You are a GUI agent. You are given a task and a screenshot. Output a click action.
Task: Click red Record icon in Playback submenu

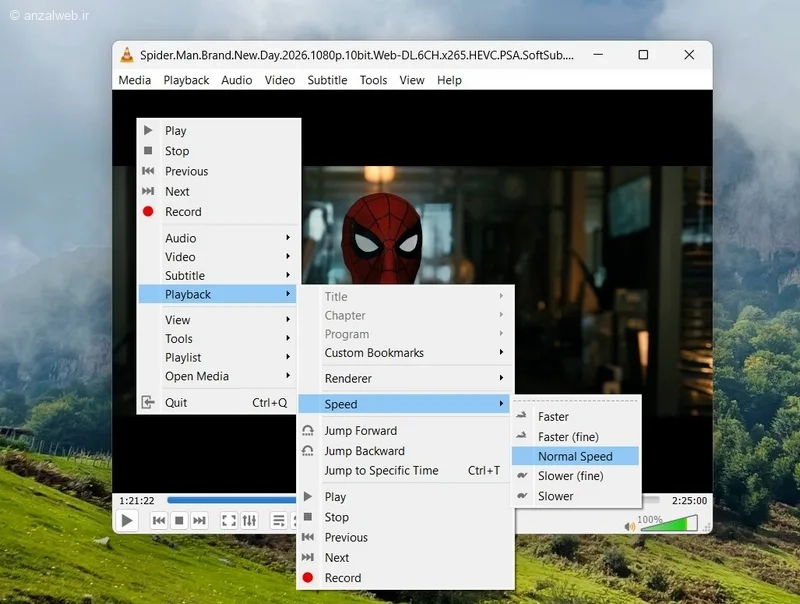(x=308, y=577)
